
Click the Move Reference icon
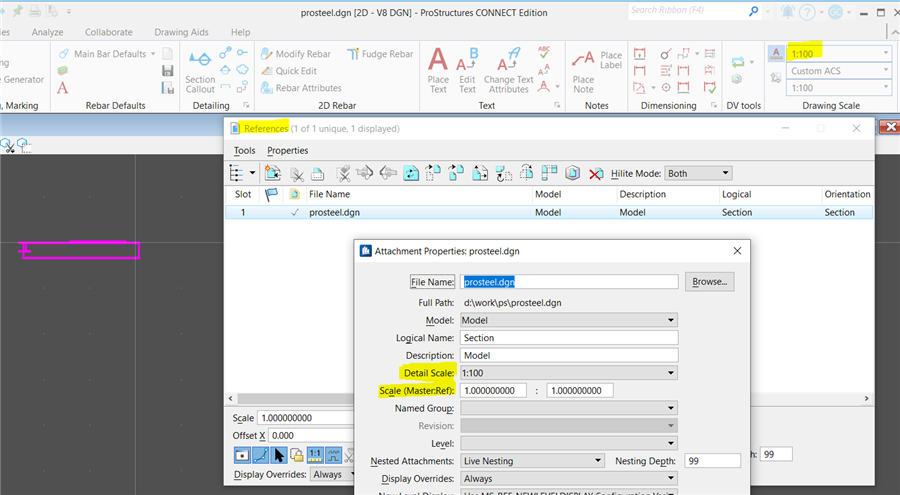pos(433,173)
